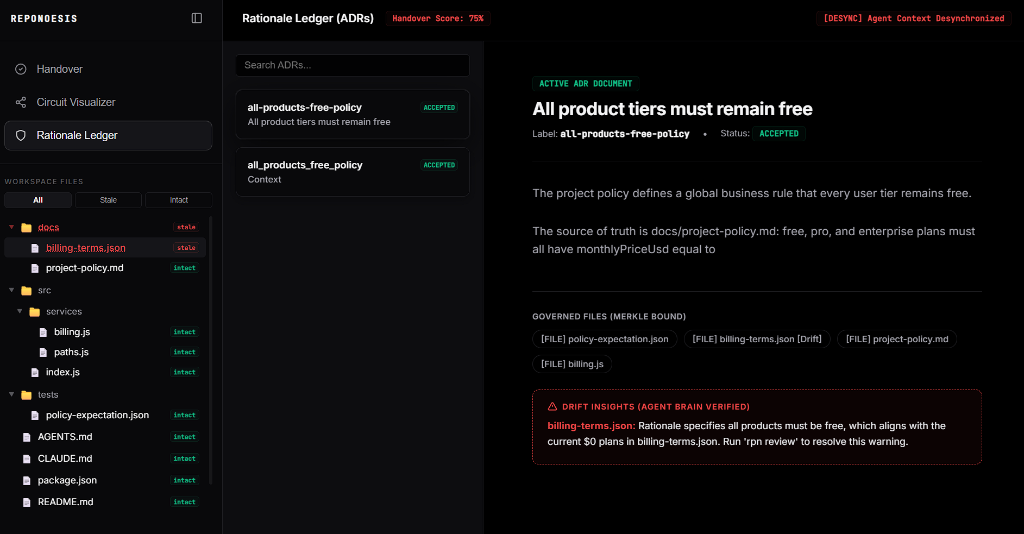
Task: Select billing.js in file tree
Action: (x=105, y=332)
